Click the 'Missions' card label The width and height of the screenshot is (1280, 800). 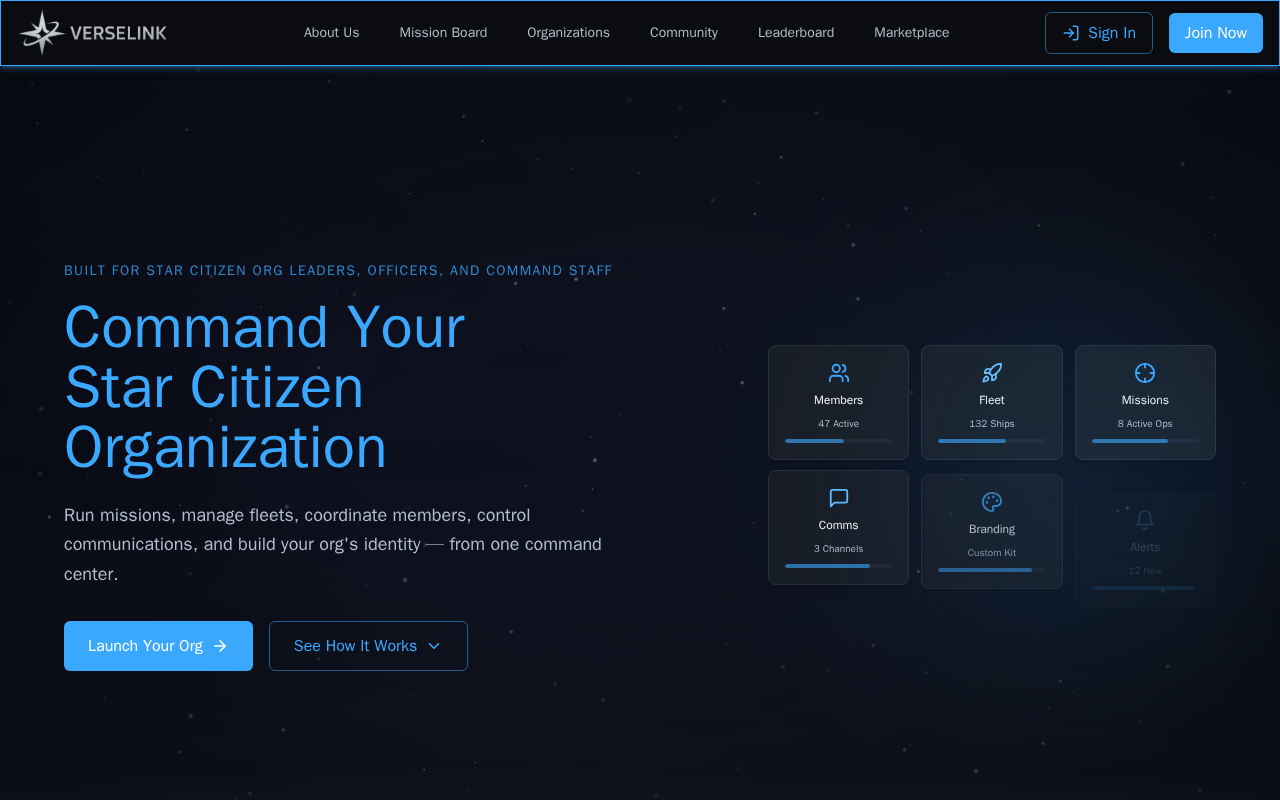[x=1145, y=400]
